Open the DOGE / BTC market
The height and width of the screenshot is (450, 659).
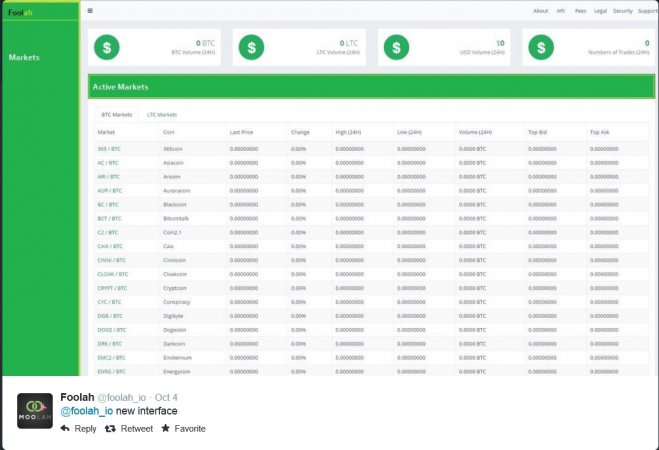pyautogui.click(x=111, y=330)
